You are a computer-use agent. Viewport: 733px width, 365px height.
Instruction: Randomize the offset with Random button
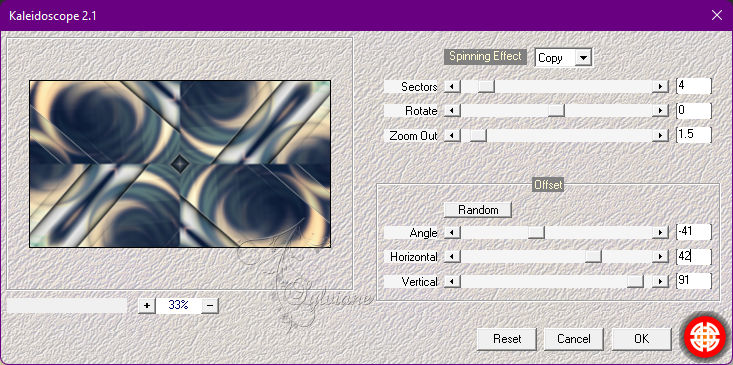click(x=478, y=210)
